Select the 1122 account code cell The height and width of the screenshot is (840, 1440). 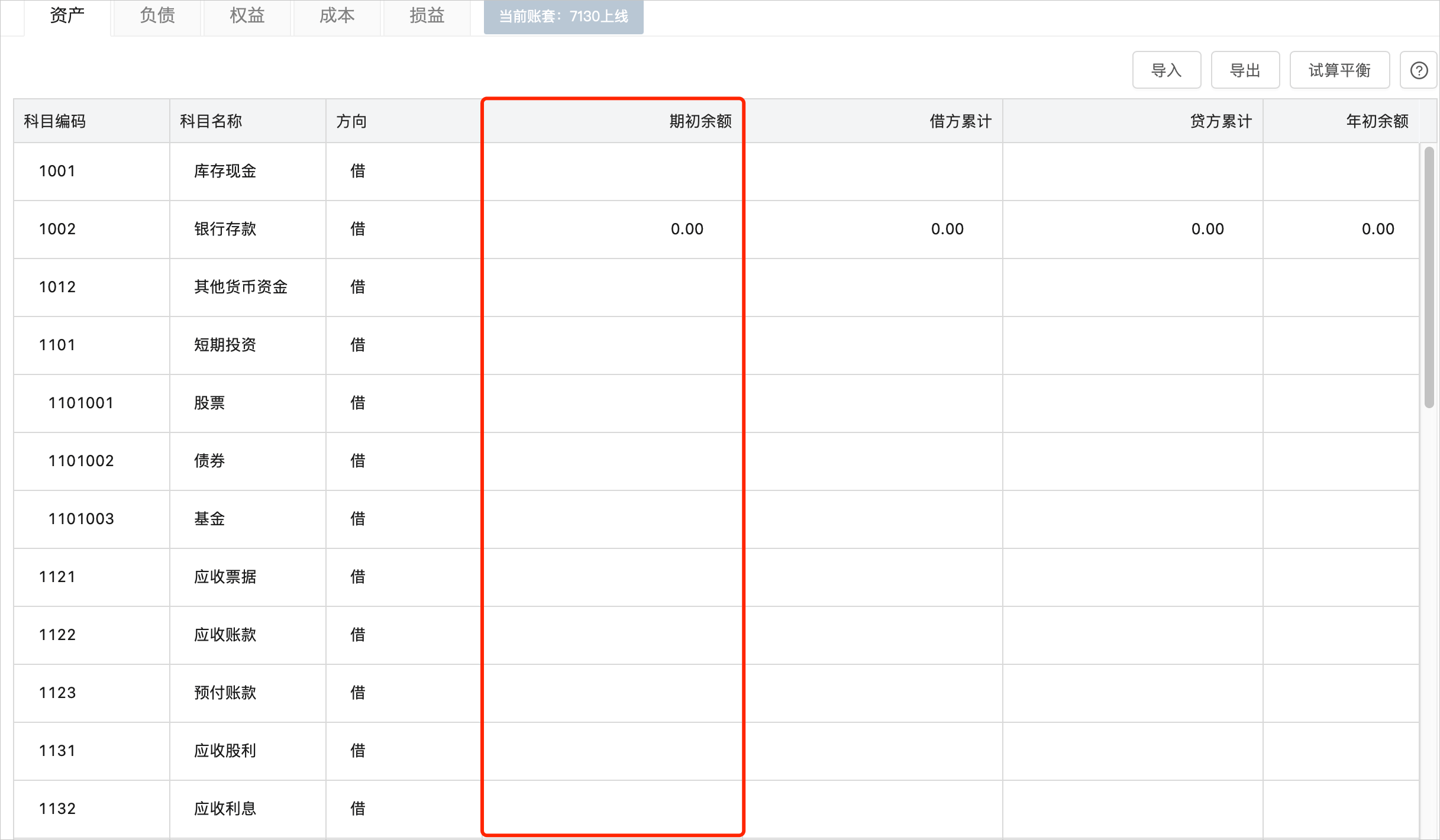92,635
